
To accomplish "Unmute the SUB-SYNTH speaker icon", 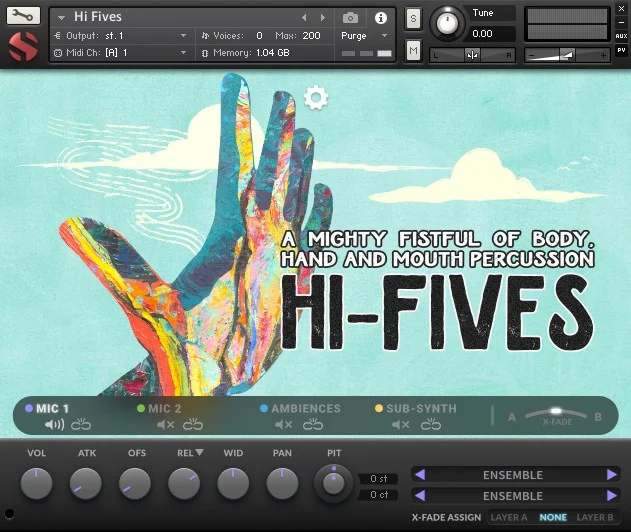I will (x=401, y=425).
